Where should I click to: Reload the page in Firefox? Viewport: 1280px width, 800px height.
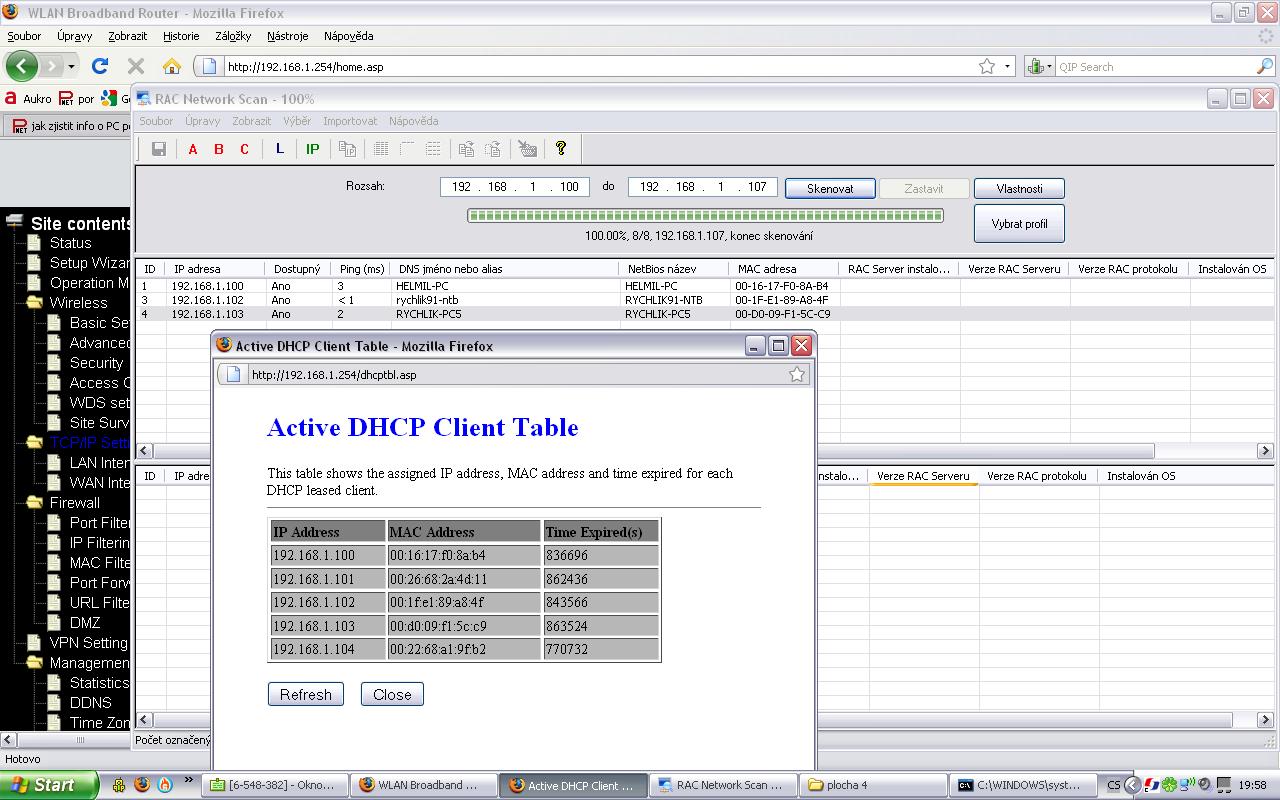pos(100,66)
